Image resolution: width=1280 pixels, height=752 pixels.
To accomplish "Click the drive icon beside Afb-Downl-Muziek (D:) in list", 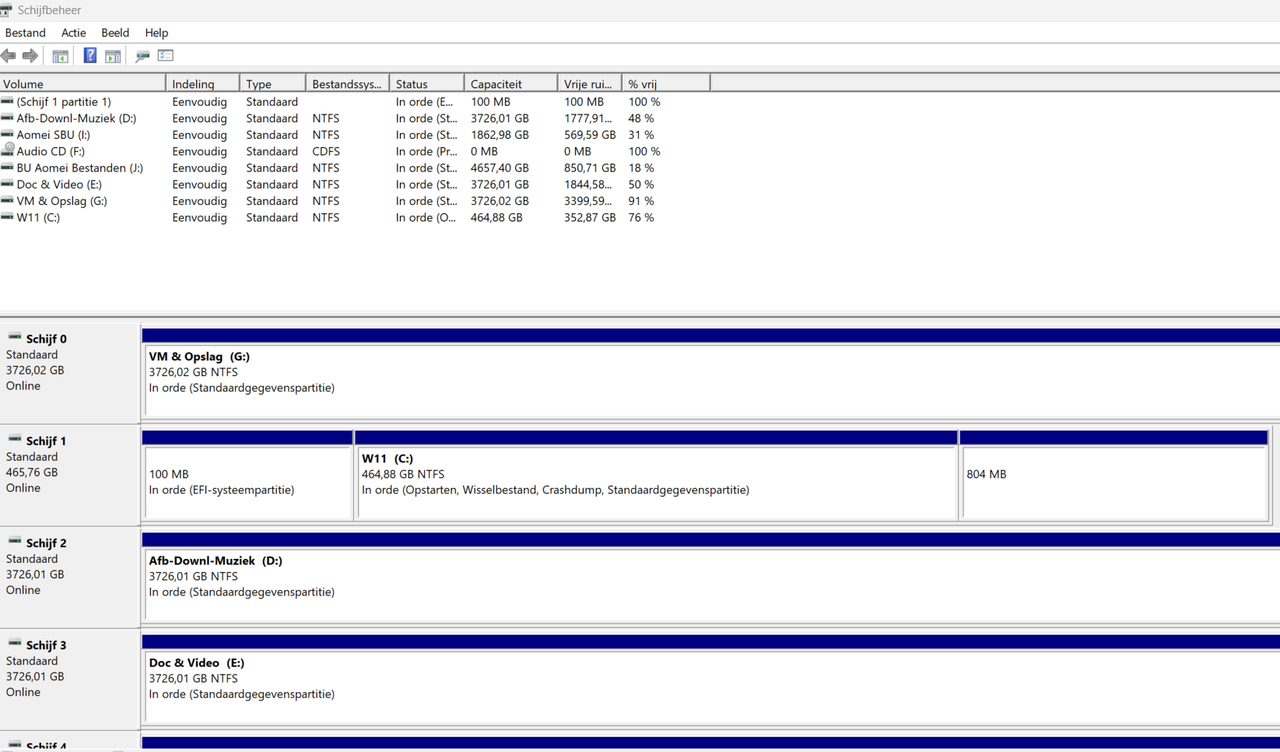I will coord(8,118).
